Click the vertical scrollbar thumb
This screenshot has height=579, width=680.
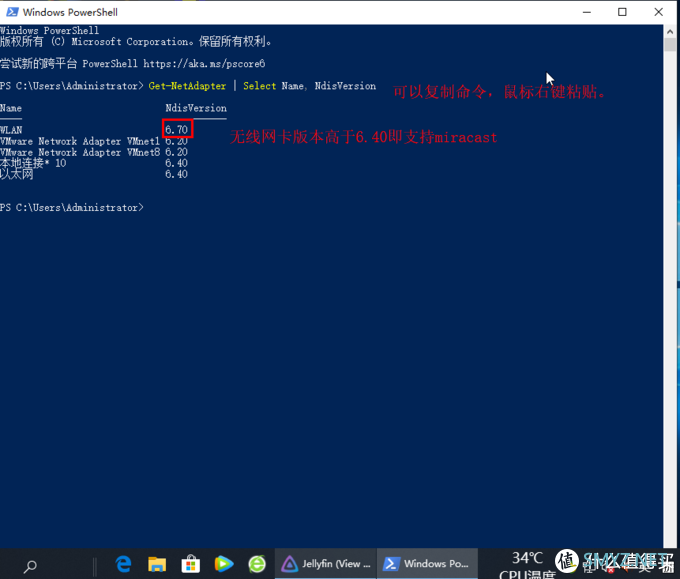coord(670,45)
